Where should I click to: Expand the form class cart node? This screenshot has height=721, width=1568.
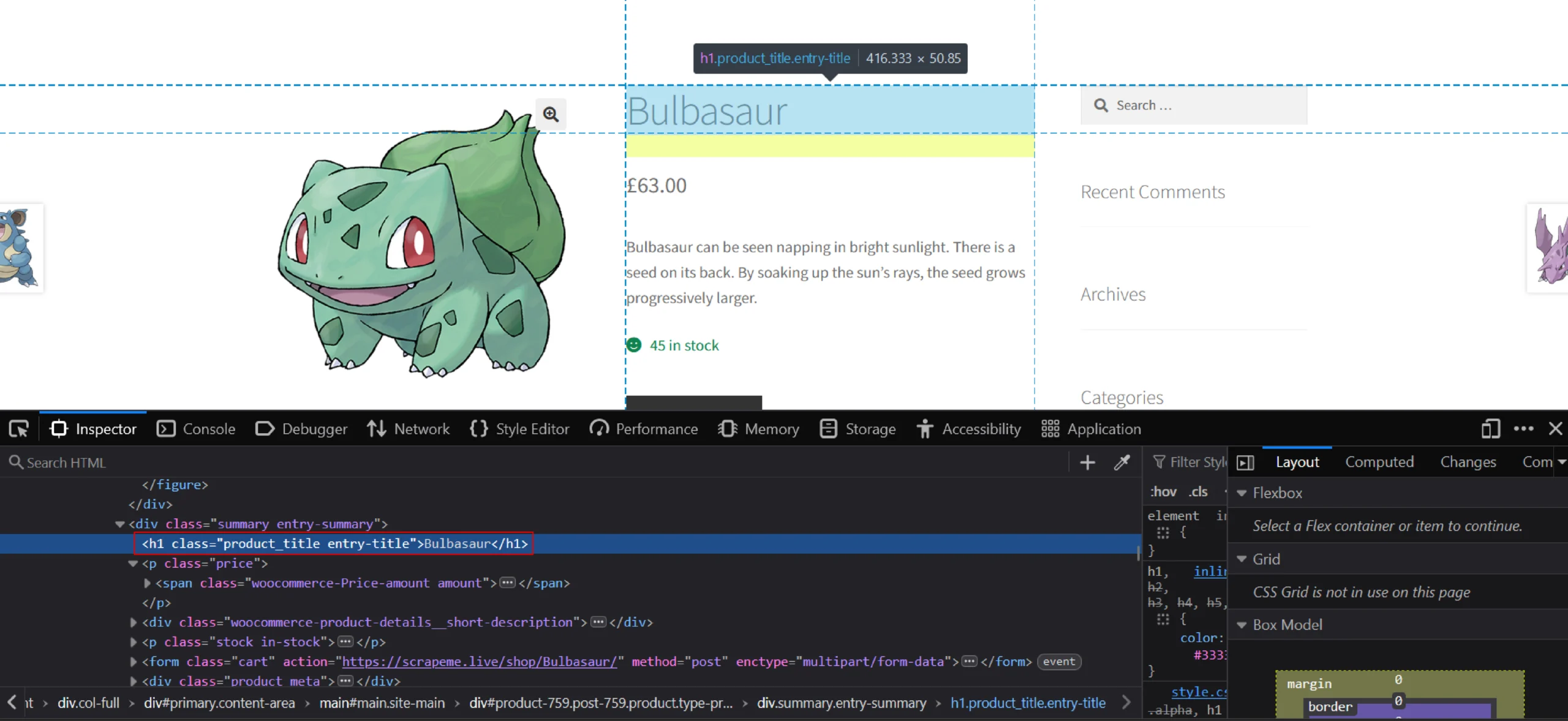point(134,662)
